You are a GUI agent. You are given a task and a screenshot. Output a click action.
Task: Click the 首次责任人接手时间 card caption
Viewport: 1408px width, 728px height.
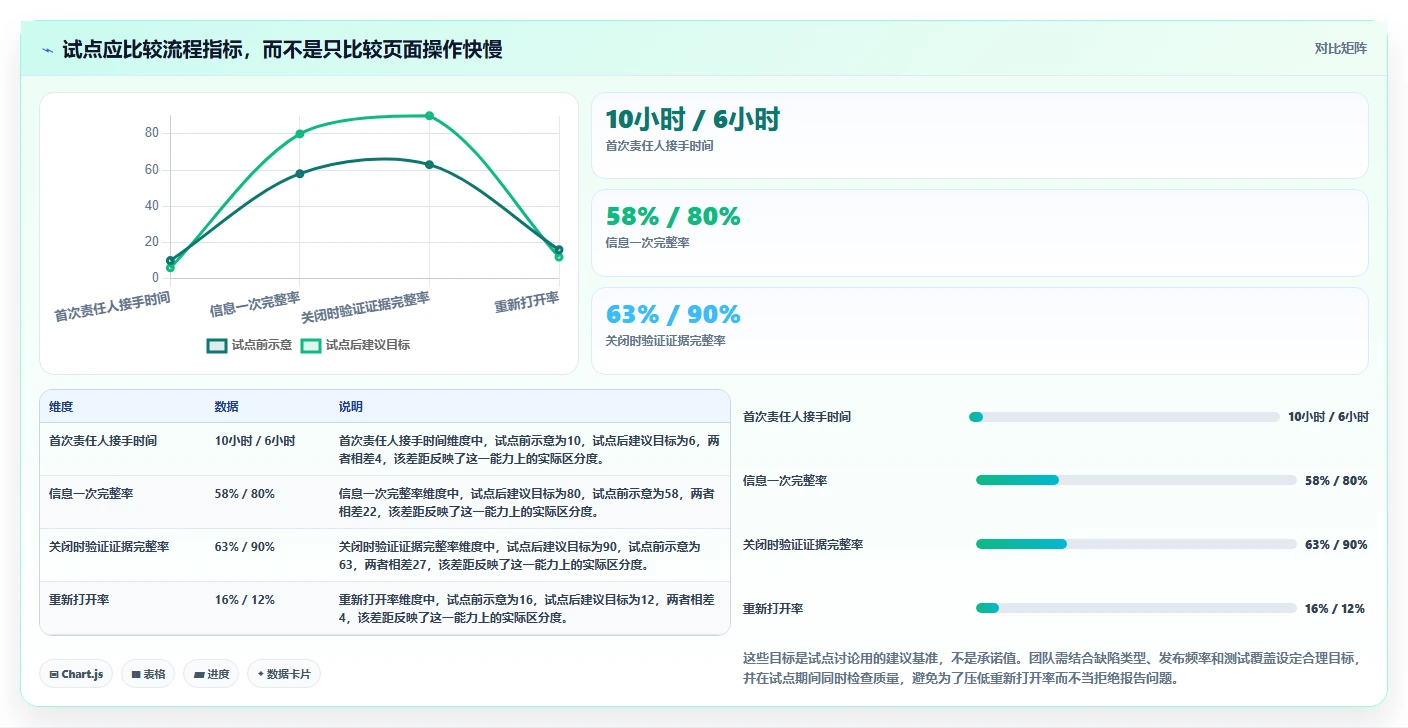660,146
